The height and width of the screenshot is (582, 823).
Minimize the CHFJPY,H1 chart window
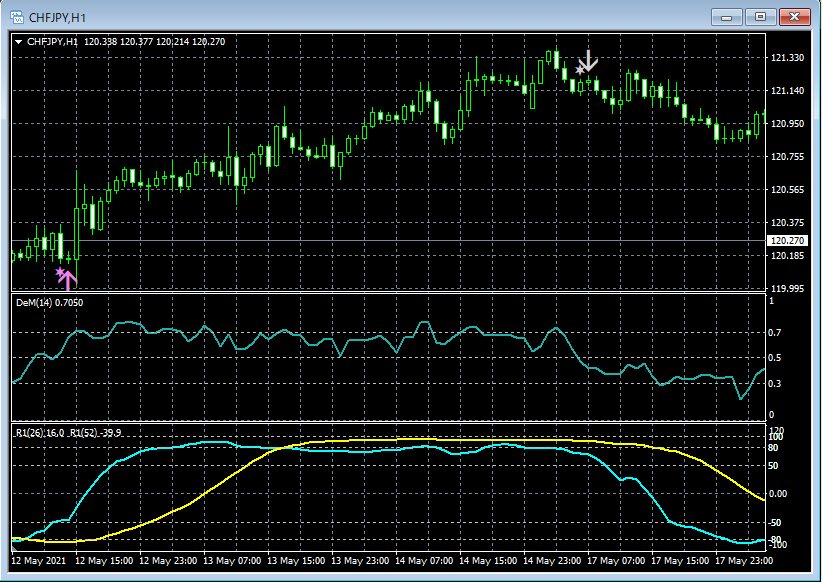(x=726, y=16)
